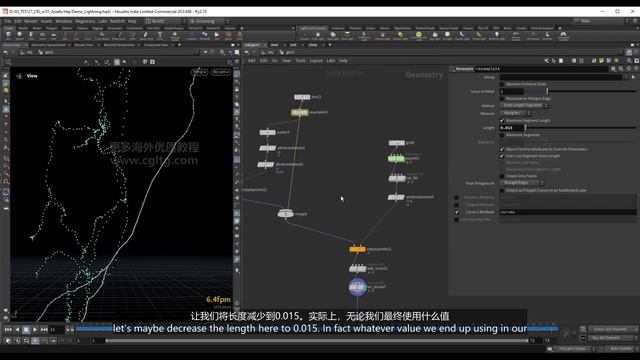Toggle Resample by Polygon Edge checkbox

(x=502, y=98)
